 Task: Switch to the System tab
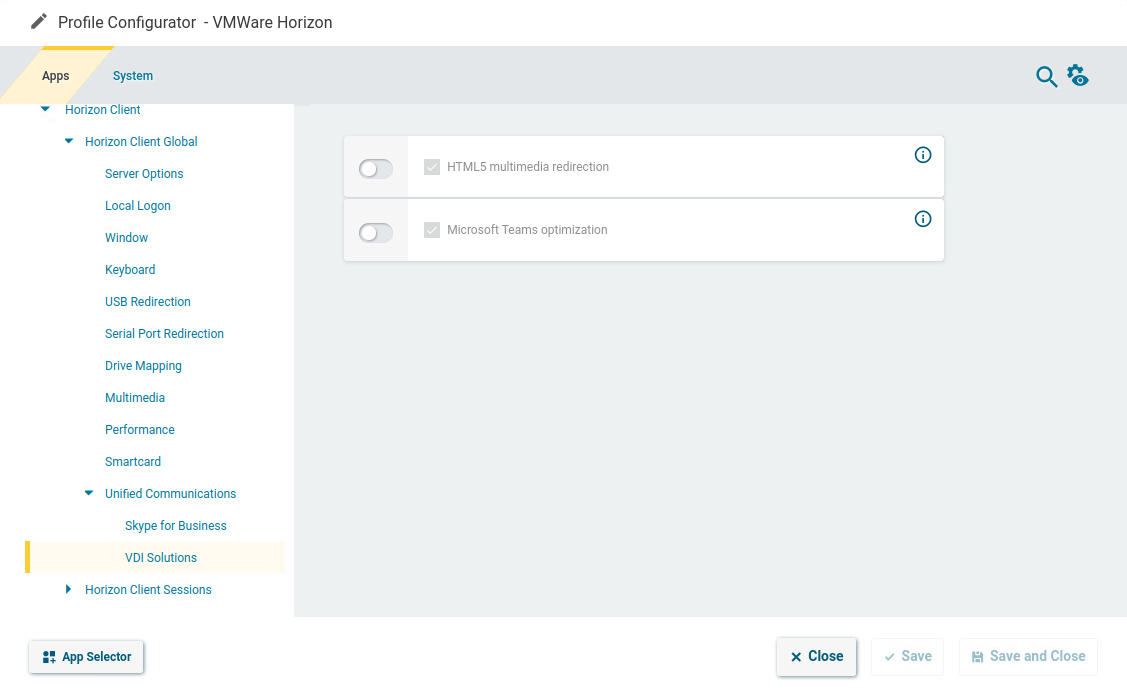pos(133,75)
